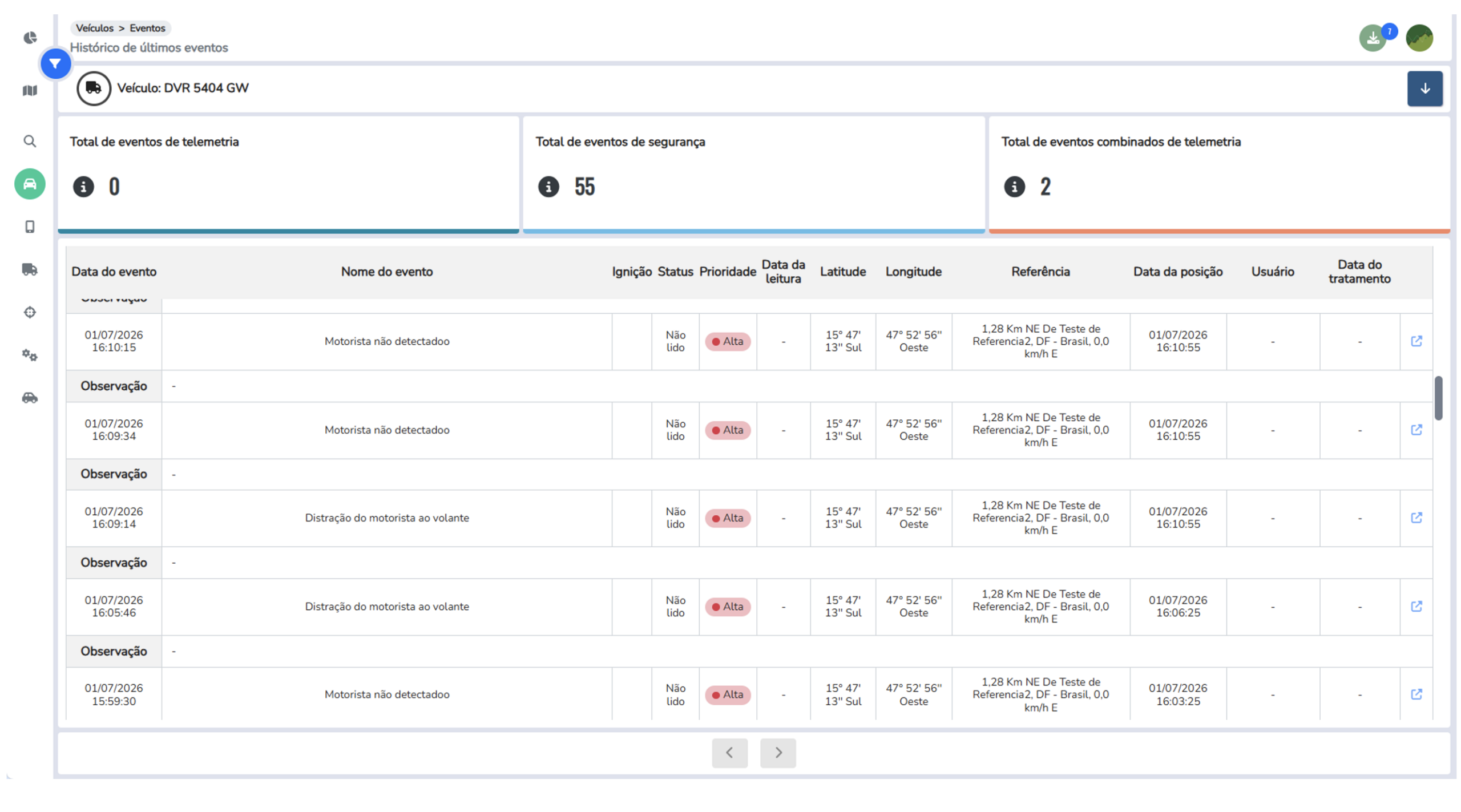Click the Veículos breadcrumb link
1461x812 pixels.
click(95, 28)
